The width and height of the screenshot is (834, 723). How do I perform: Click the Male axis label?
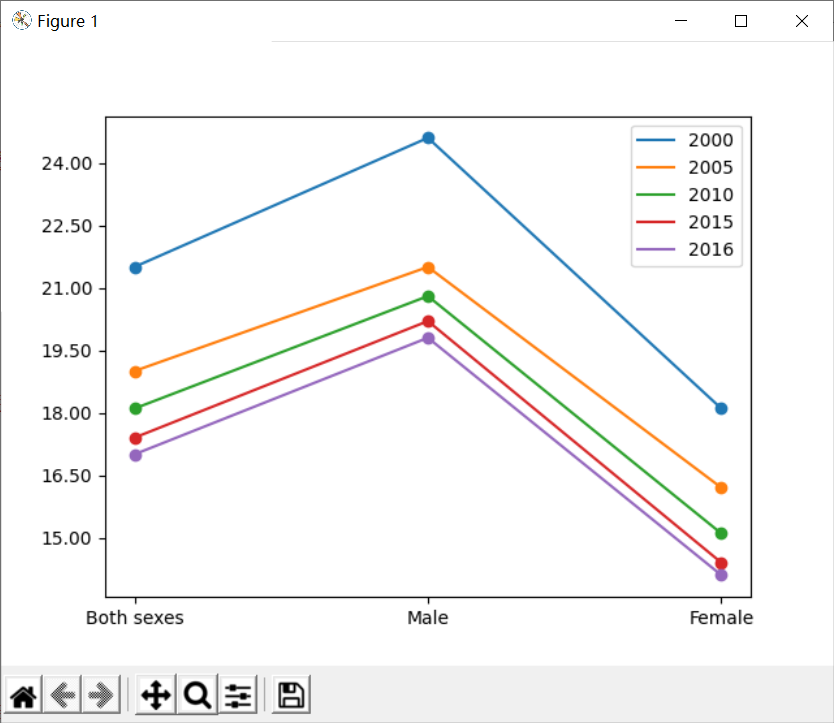[428, 618]
